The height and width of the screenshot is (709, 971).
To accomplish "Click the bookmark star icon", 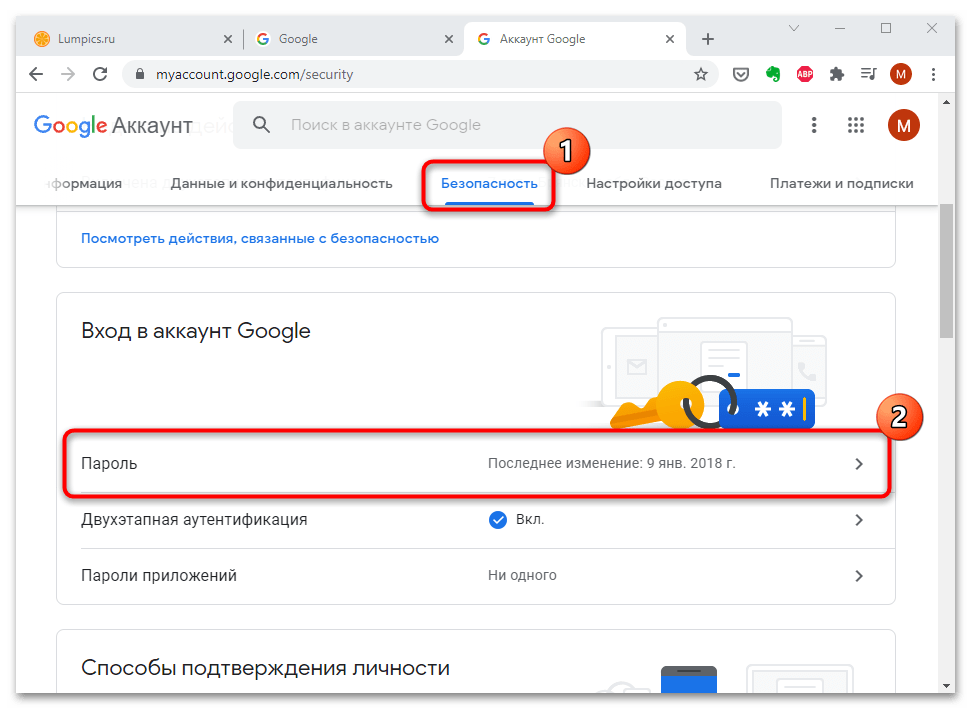I will [x=701, y=74].
